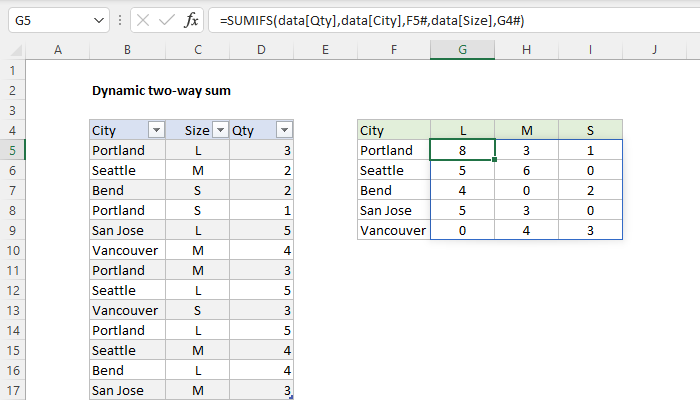700x400 pixels.
Task: Select row 5 header
Action: click(x=12, y=150)
